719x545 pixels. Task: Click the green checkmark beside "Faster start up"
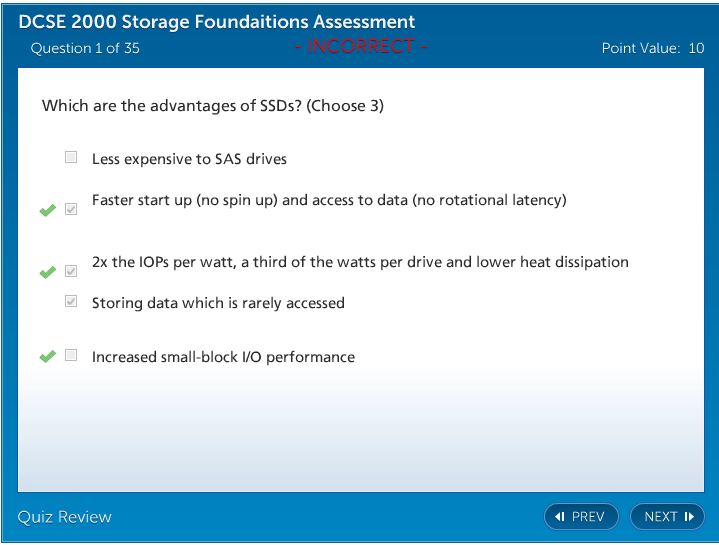click(x=47, y=211)
